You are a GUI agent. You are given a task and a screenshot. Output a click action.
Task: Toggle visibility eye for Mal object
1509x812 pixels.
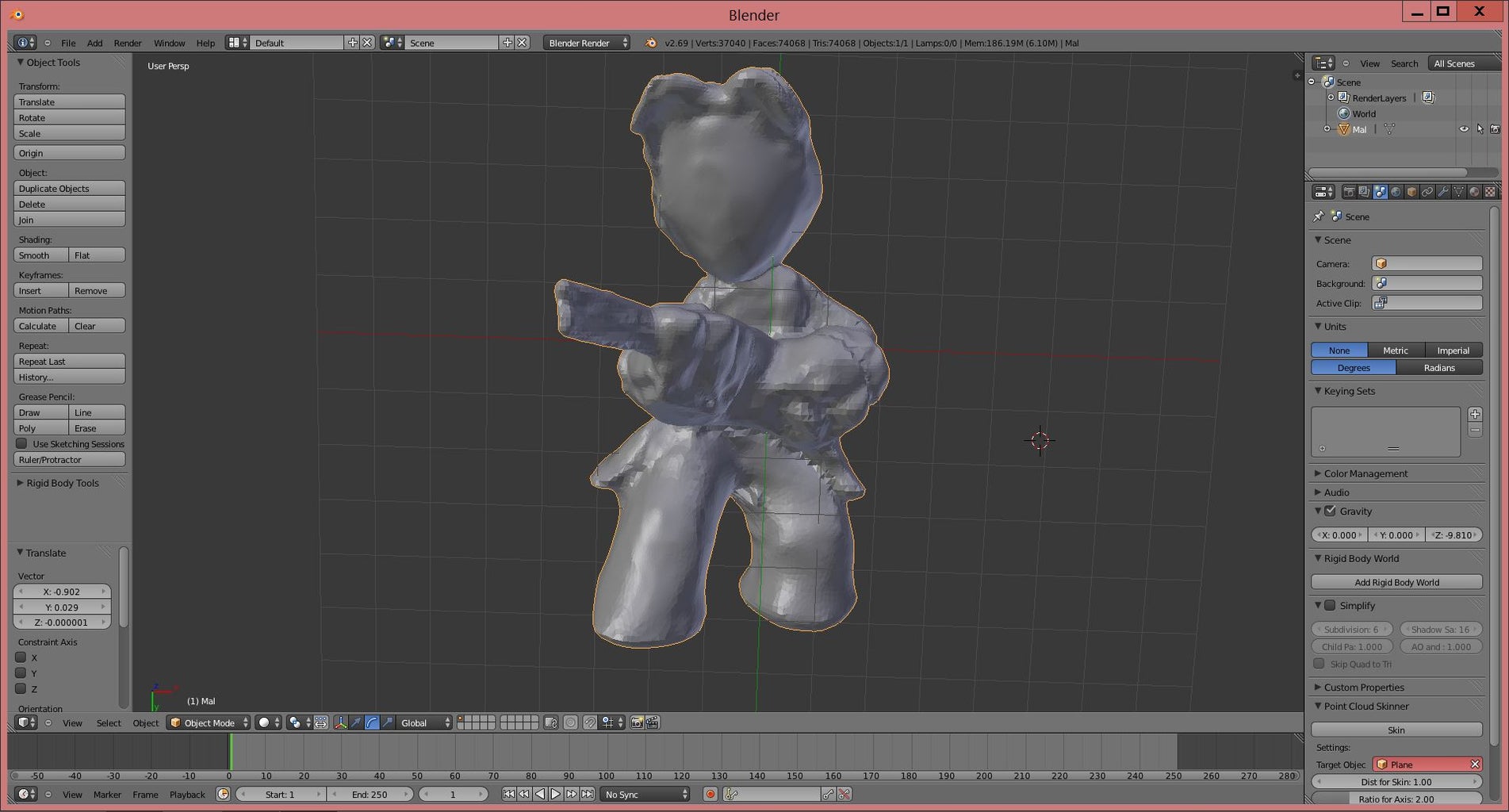point(1464,129)
